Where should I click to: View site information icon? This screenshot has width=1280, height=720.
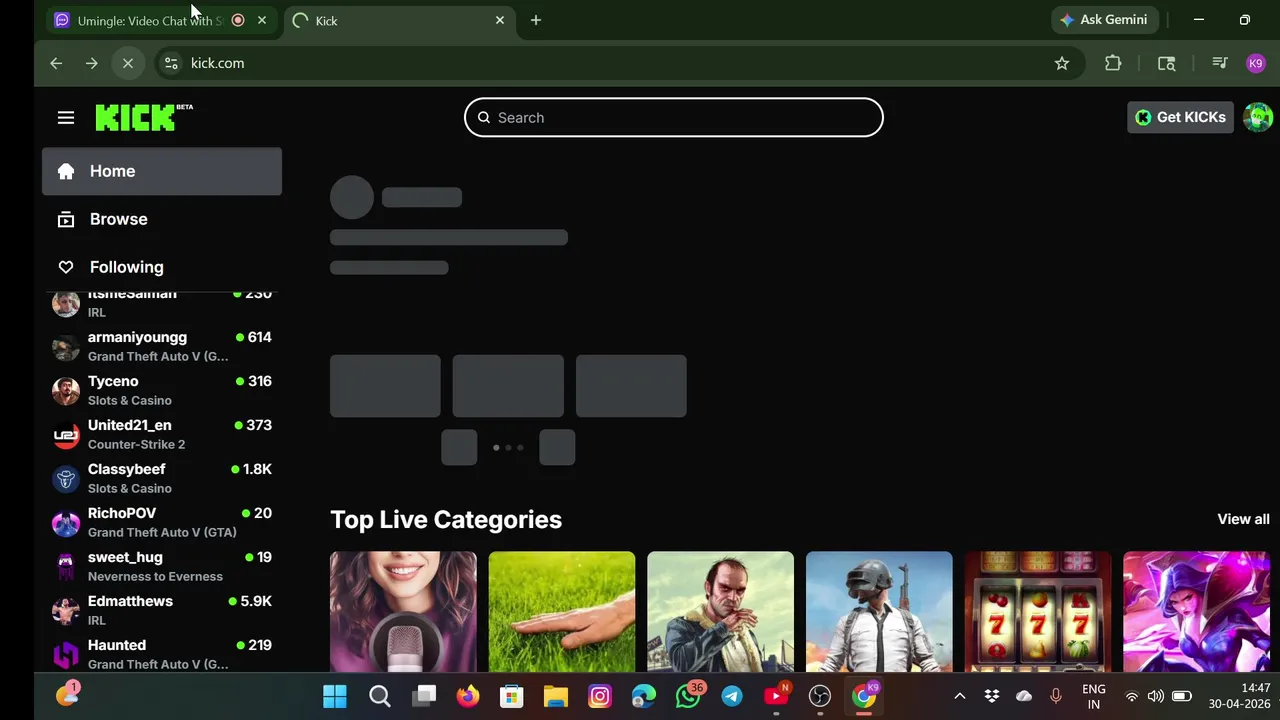[171, 63]
